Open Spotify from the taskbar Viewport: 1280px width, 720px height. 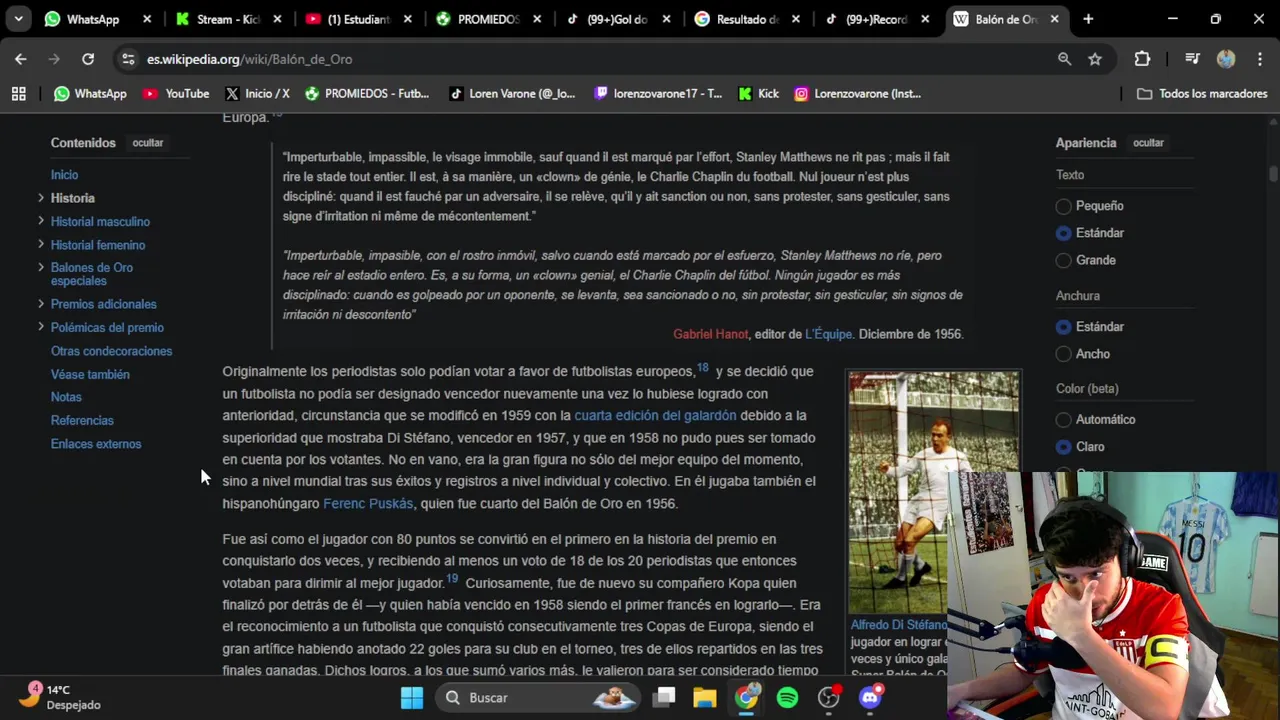pos(787,698)
